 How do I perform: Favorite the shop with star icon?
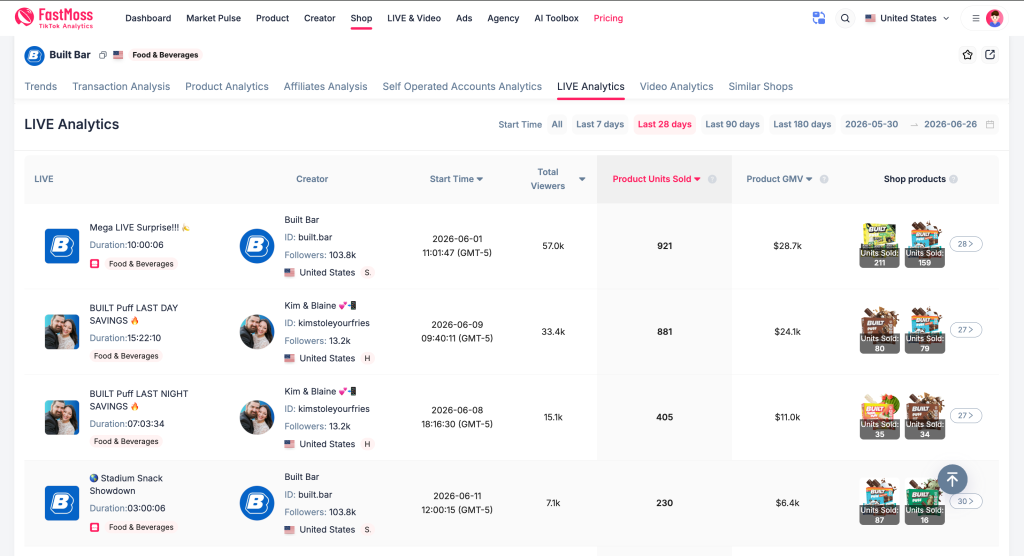coord(967,55)
